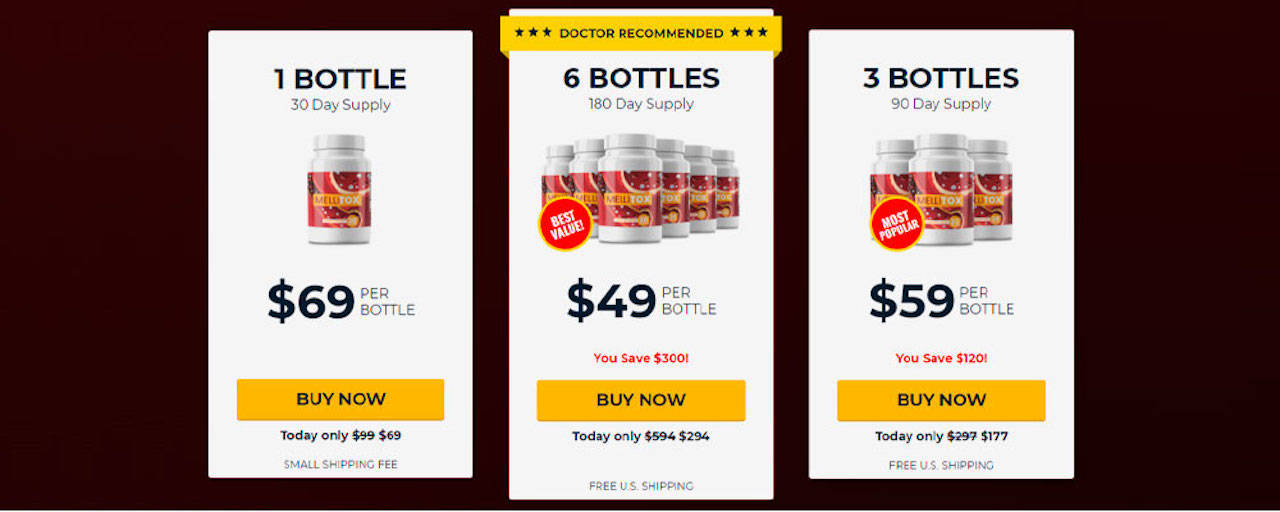Click the Best Value red badge
Screen dimensions: 1280x512
click(x=566, y=223)
